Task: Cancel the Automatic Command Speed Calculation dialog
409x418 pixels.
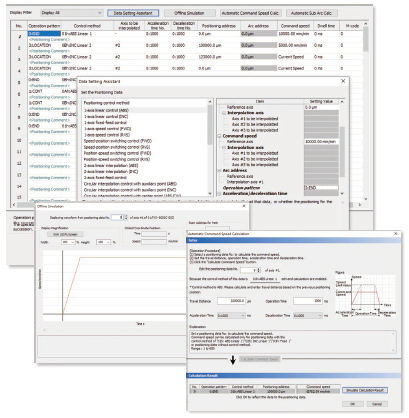Action: pos(377,404)
